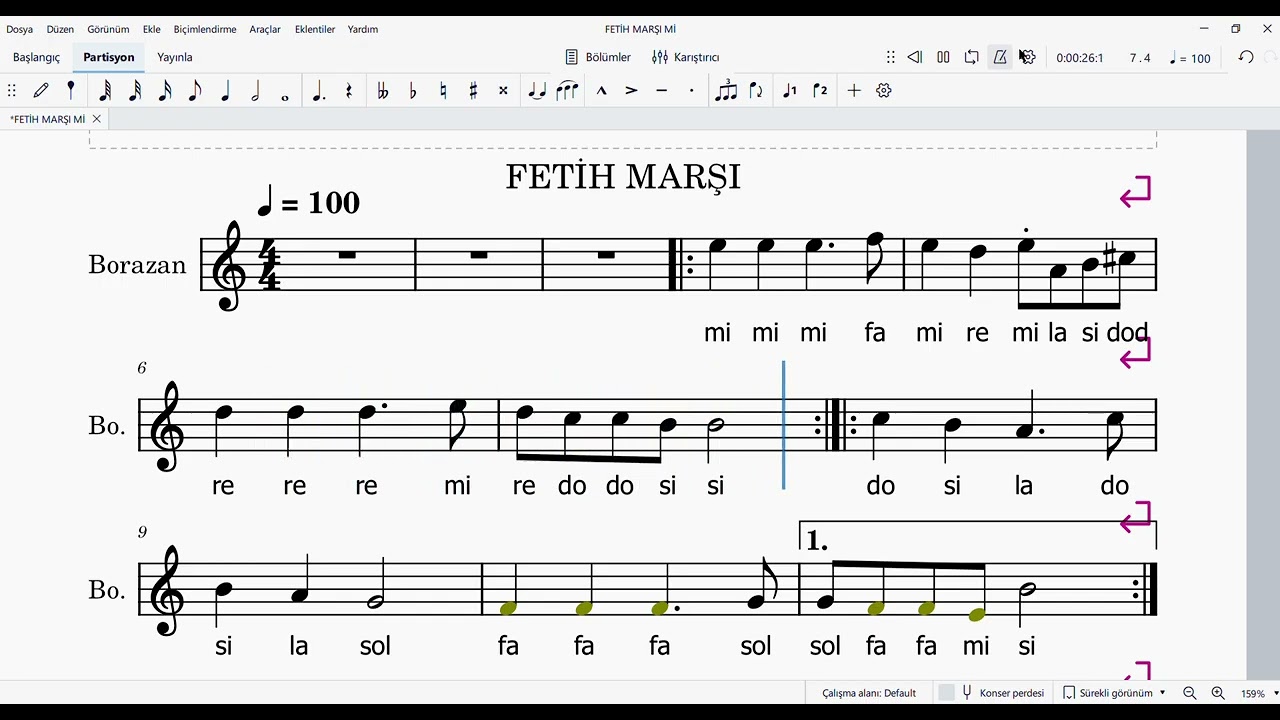Open the plus add-element menu

coord(854,91)
